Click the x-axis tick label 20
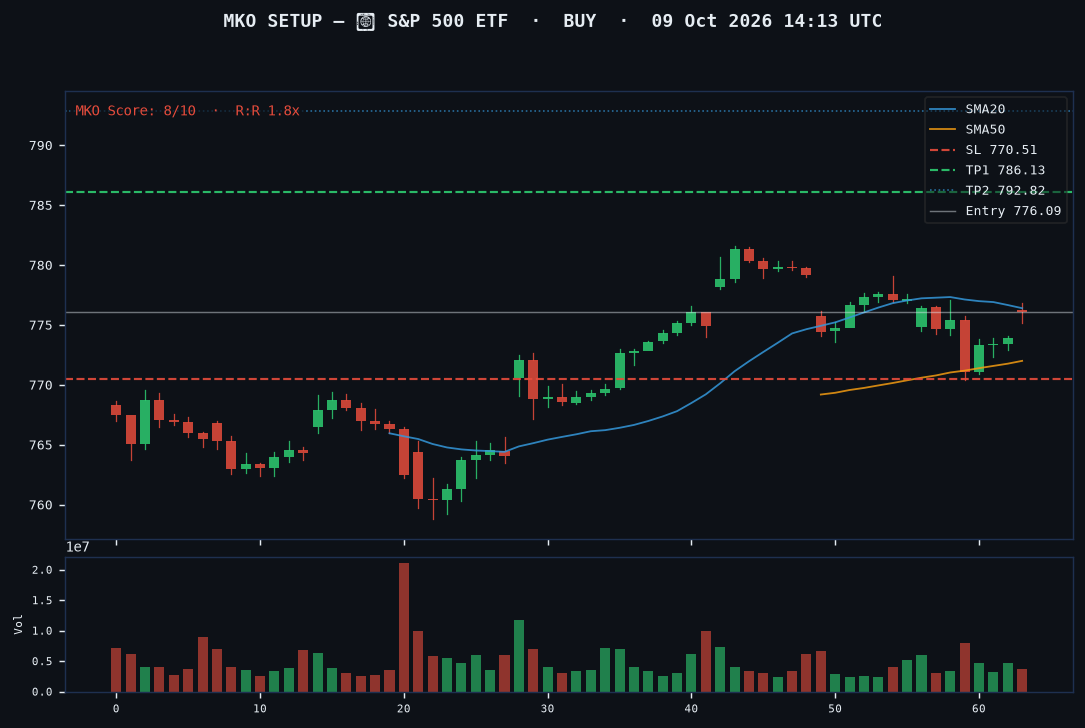The image size is (1085, 728). pyautogui.click(x=404, y=709)
